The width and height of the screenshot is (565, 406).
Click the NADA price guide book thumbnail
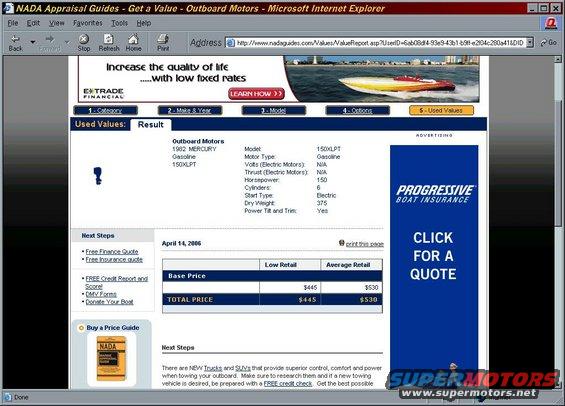point(112,358)
